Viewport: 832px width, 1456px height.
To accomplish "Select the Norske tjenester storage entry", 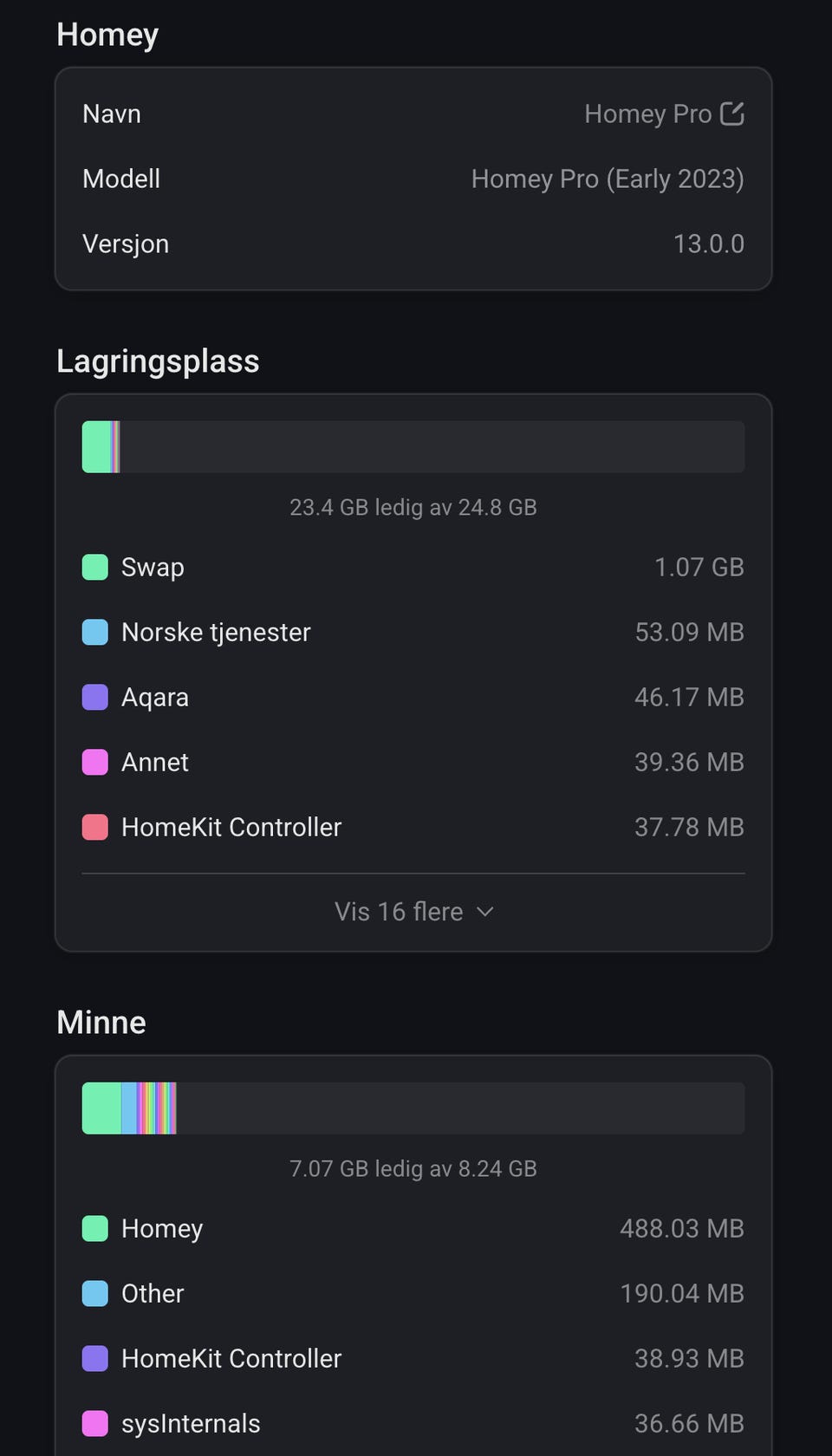I will pos(413,633).
